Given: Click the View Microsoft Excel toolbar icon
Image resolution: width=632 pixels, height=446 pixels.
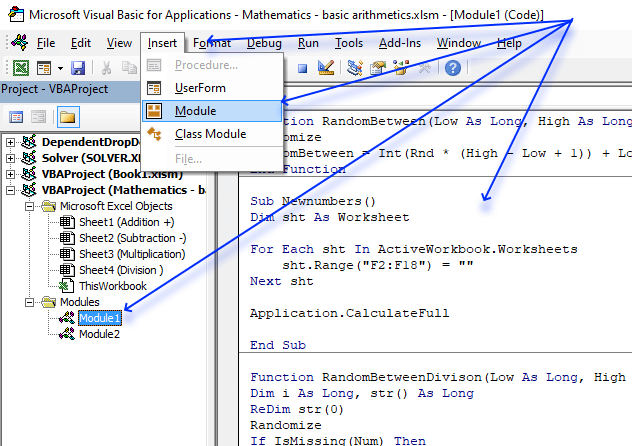Looking at the screenshot, I should pos(21,67).
